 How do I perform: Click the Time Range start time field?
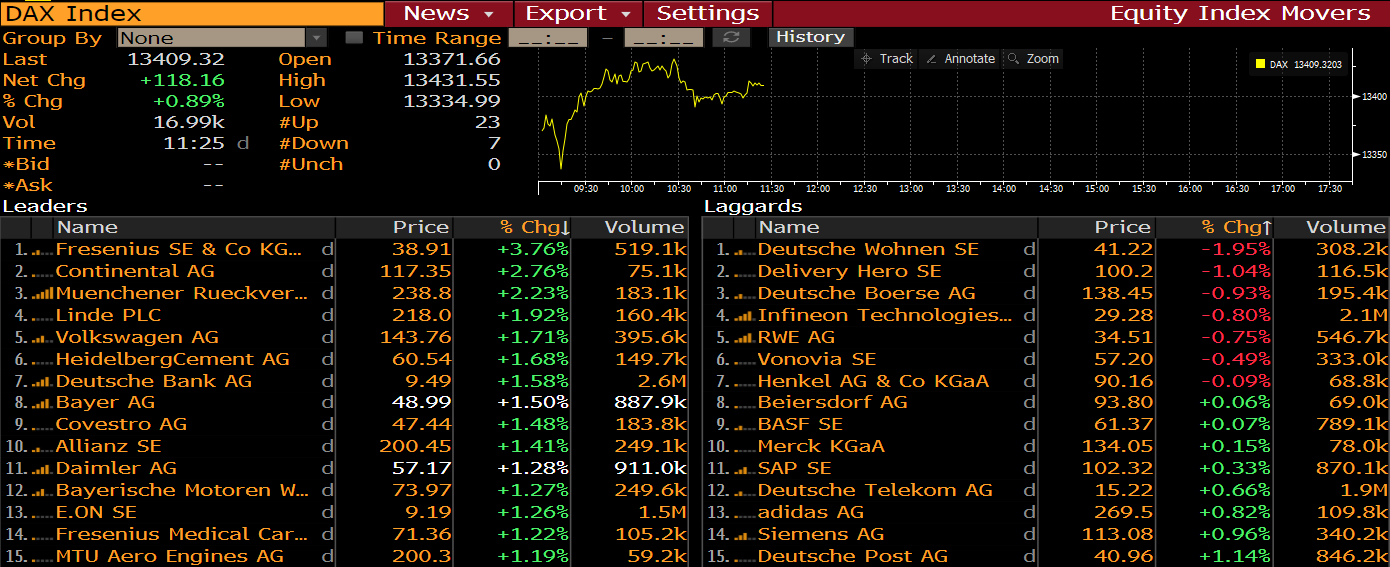(x=548, y=38)
